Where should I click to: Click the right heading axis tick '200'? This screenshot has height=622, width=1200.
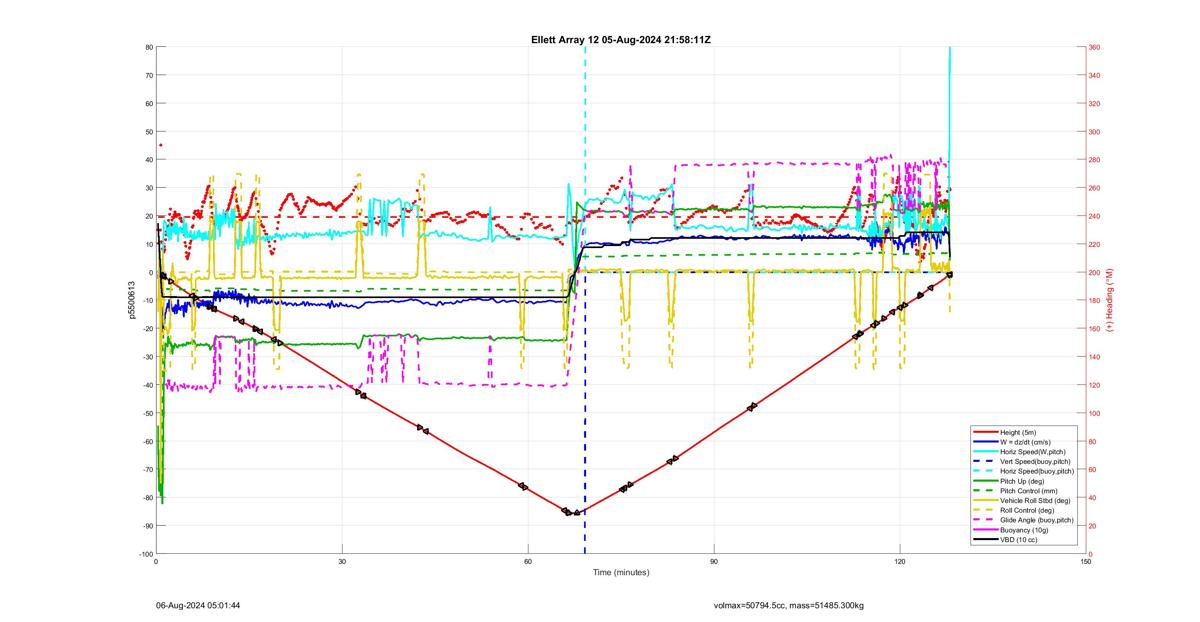coord(1094,272)
